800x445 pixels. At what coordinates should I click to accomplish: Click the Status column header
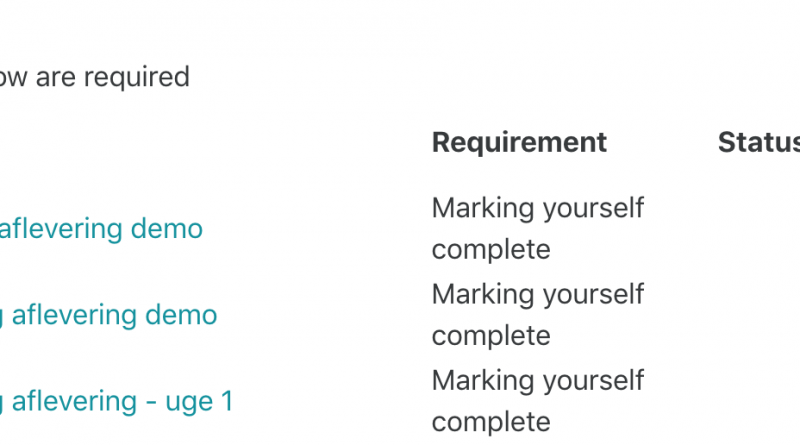pos(759,142)
